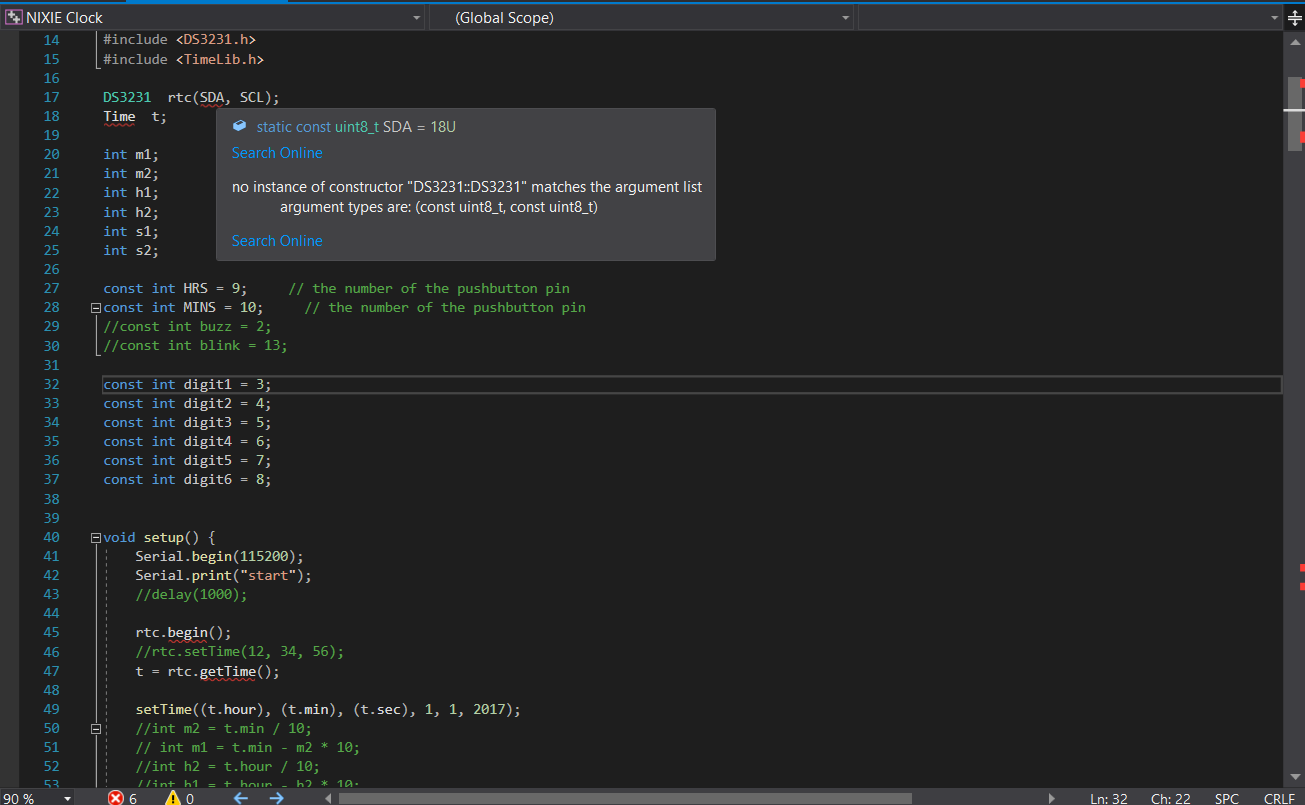Click the vertical scrollbar down arrow
This screenshot has width=1305, height=805.
(1294, 777)
